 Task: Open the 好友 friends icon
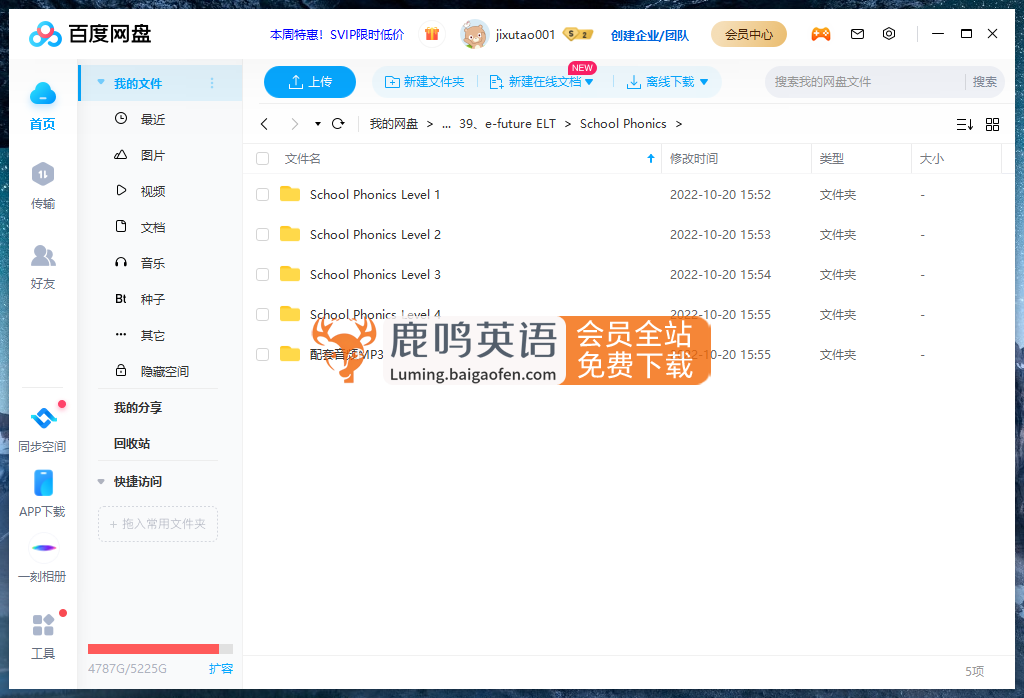pos(42,255)
